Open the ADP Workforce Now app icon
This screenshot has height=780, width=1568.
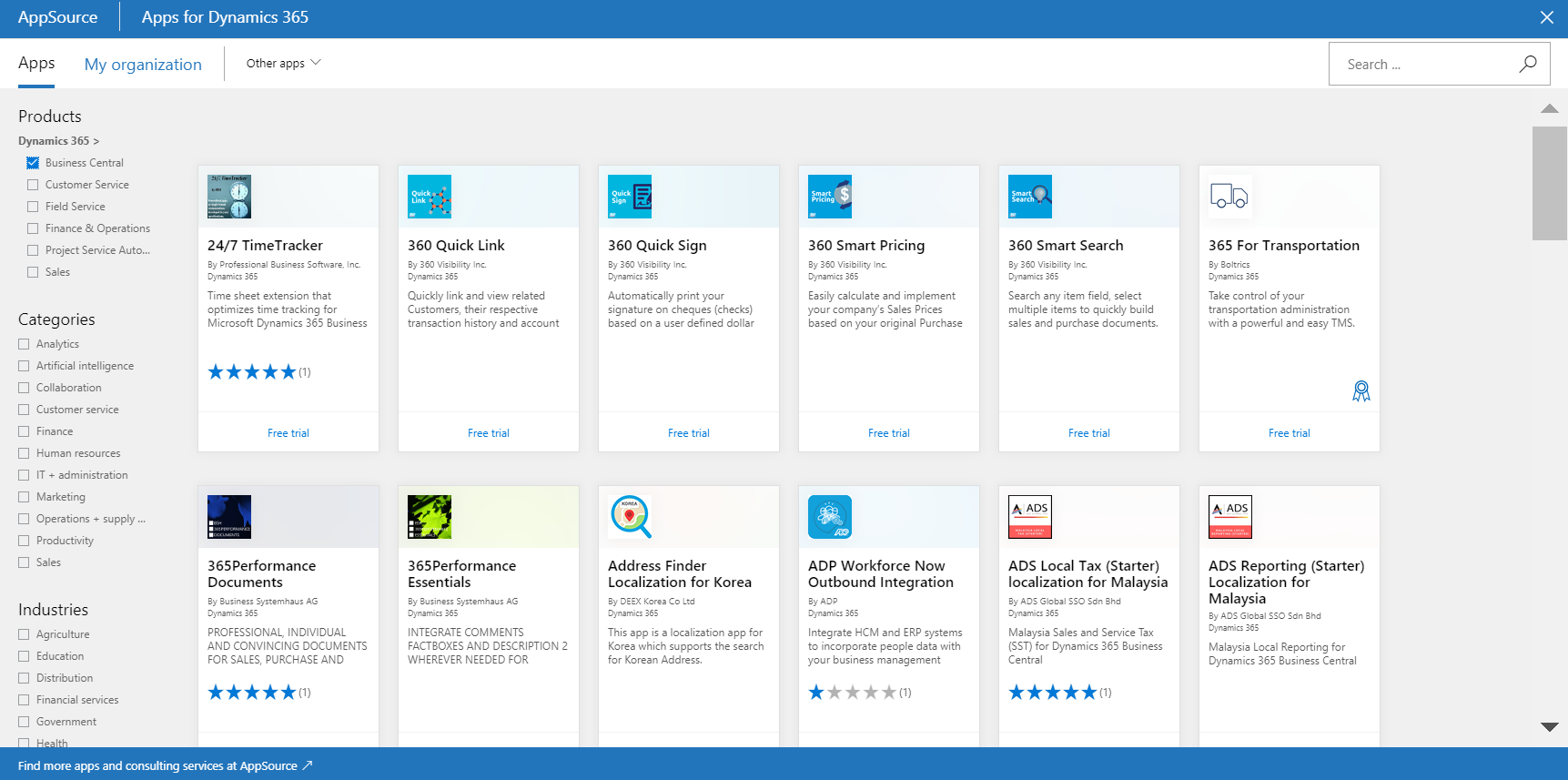click(830, 517)
